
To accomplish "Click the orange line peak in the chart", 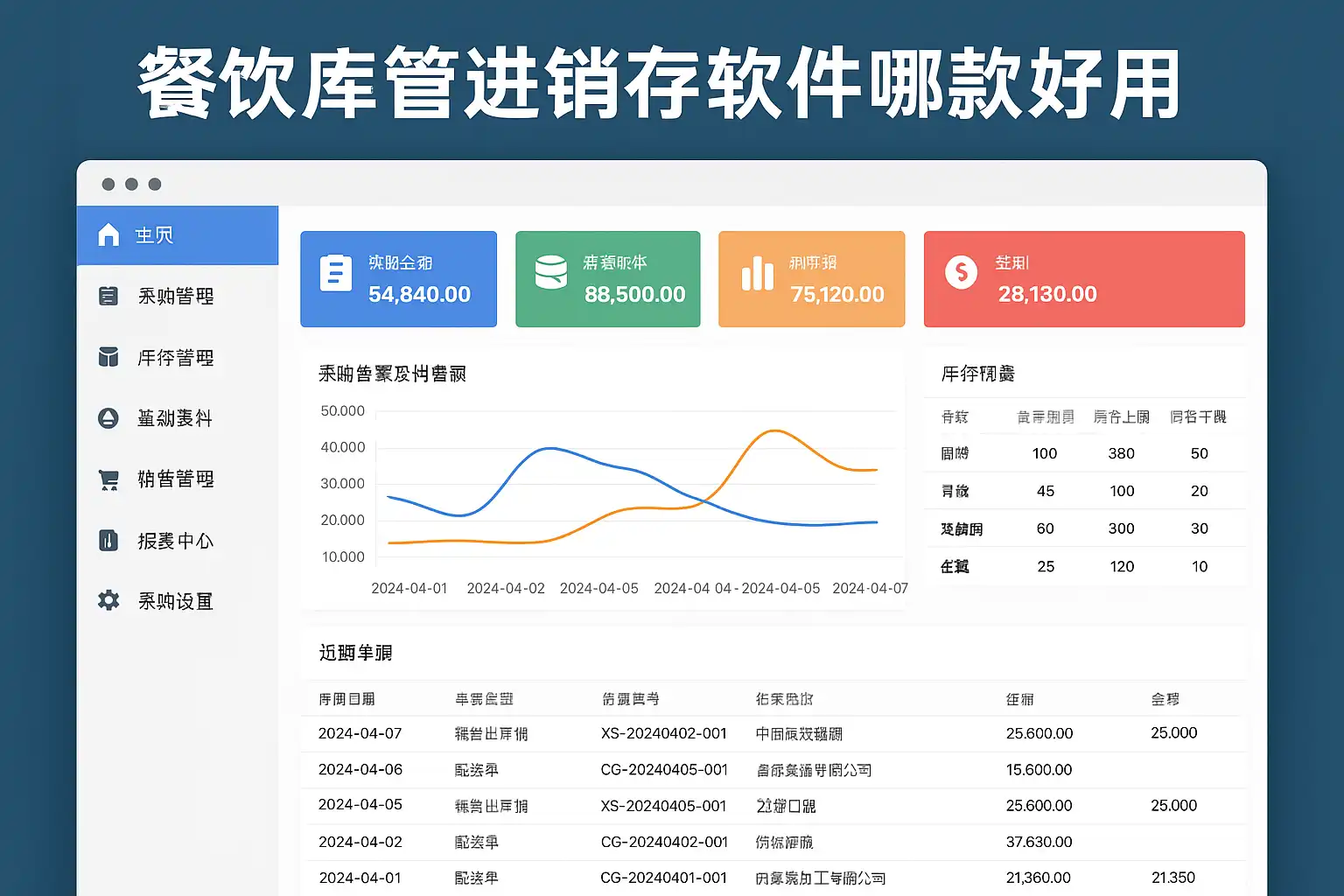I will [x=774, y=430].
